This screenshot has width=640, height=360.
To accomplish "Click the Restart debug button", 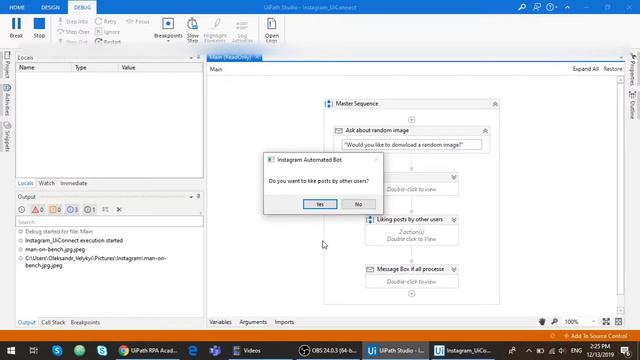I will click(x=108, y=42).
